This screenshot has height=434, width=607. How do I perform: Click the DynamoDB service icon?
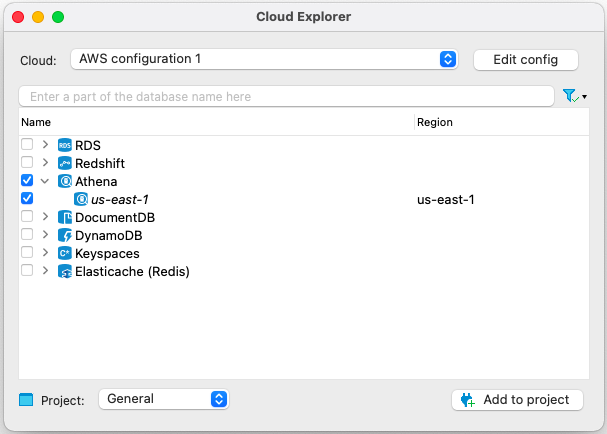(65, 235)
